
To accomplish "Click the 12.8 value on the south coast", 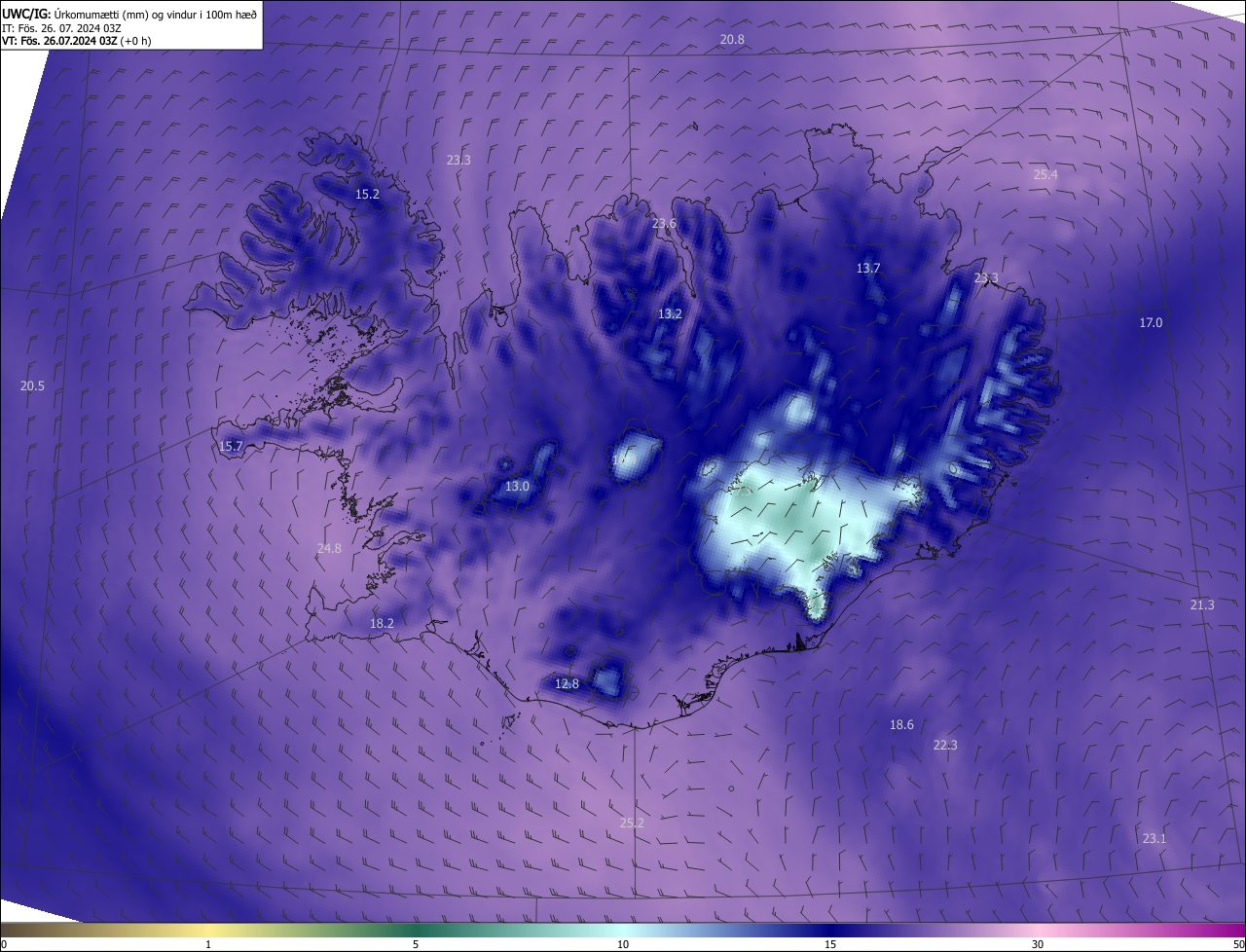I will click(567, 685).
